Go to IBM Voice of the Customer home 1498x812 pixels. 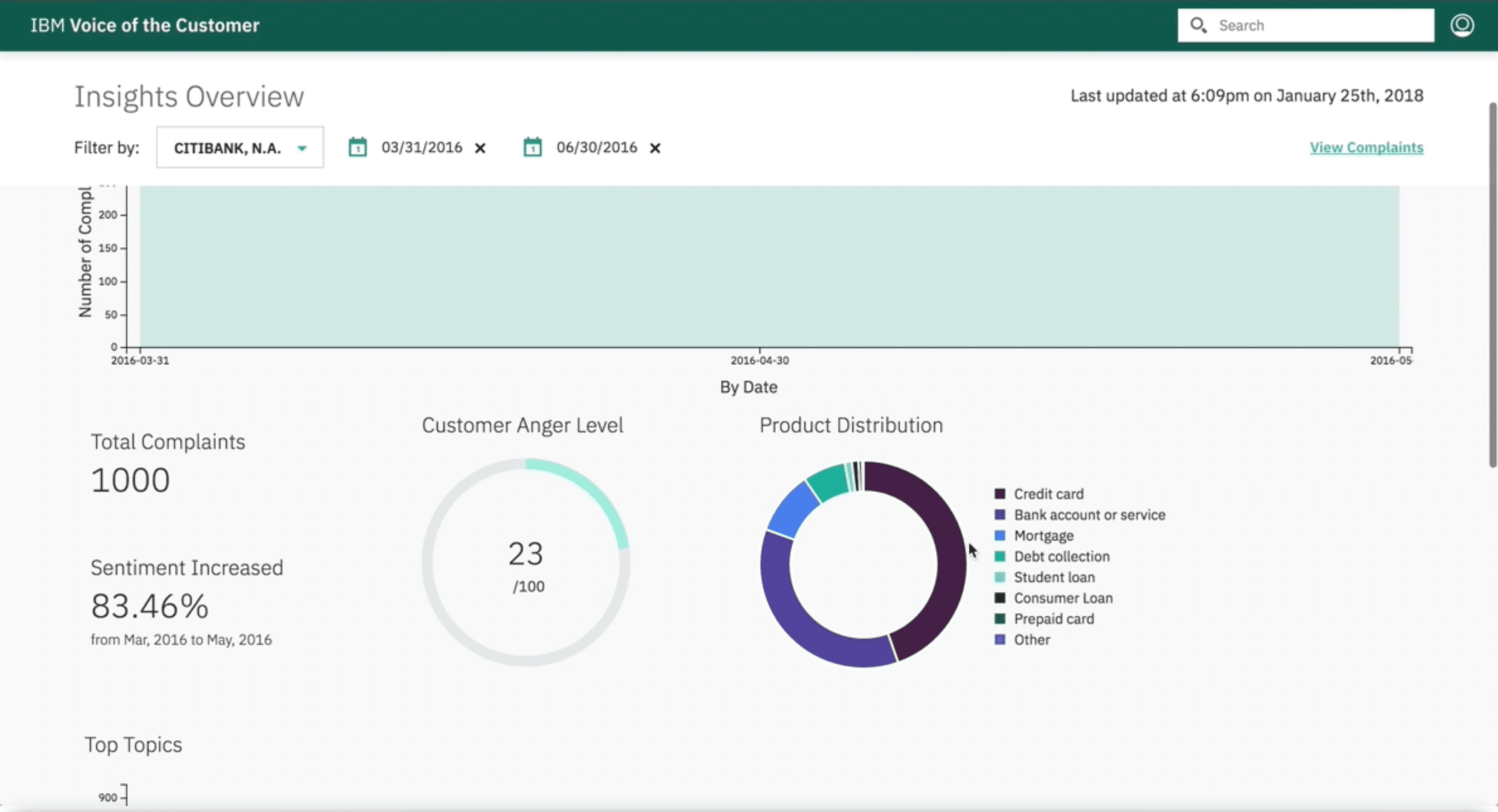click(x=145, y=25)
